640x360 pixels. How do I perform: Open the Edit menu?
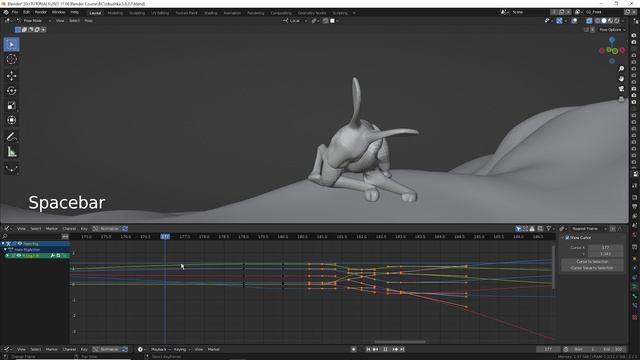(26, 12)
